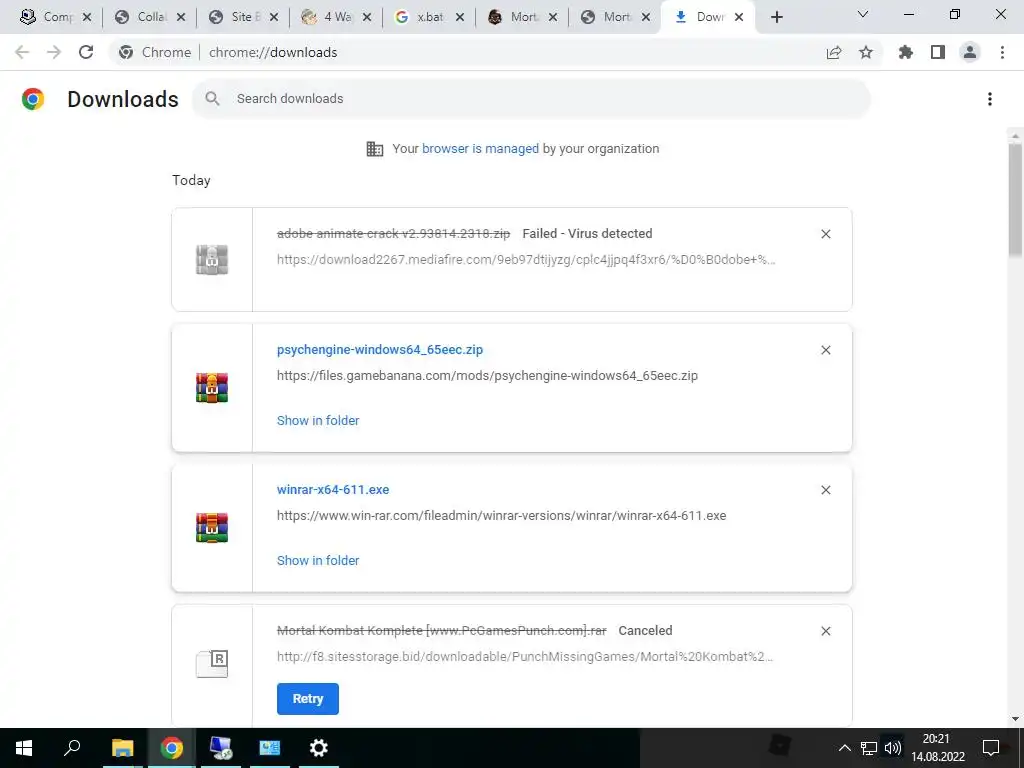The height and width of the screenshot is (768, 1024).
Task: Open the Windows Start menu
Action: tap(24, 748)
